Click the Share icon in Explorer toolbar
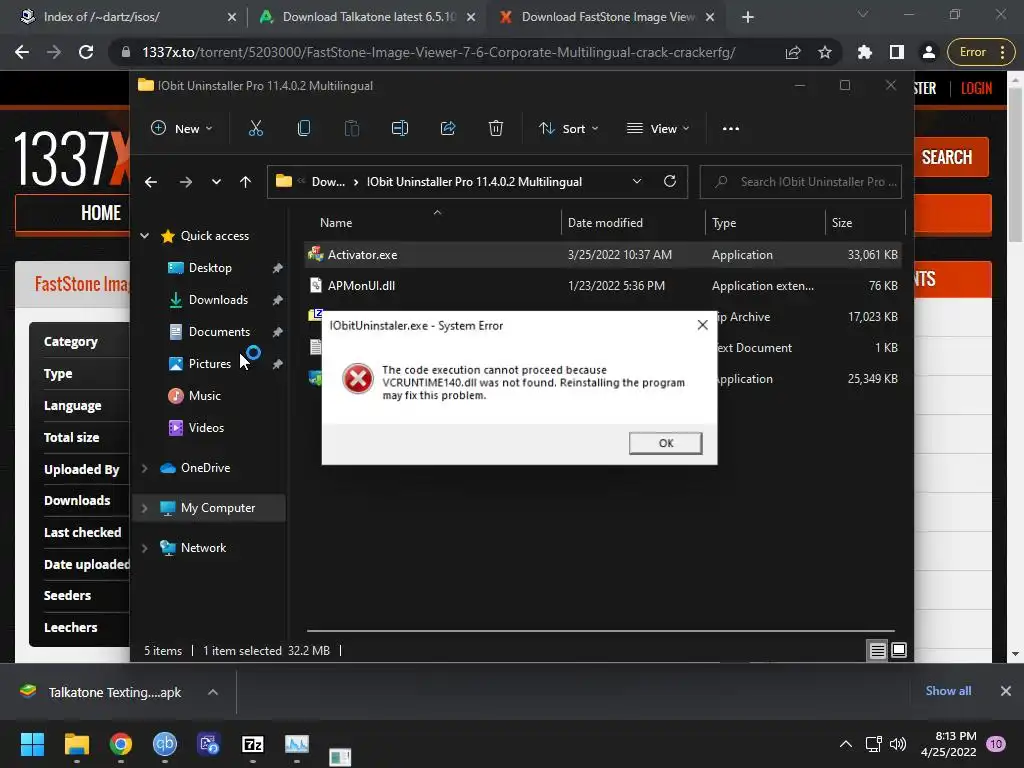 (x=448, y=129)
